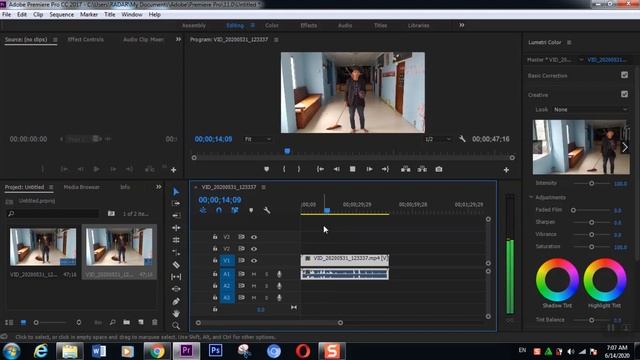Switch to Media Browser tab
This screenshot has height=360, width=640.
82,187
